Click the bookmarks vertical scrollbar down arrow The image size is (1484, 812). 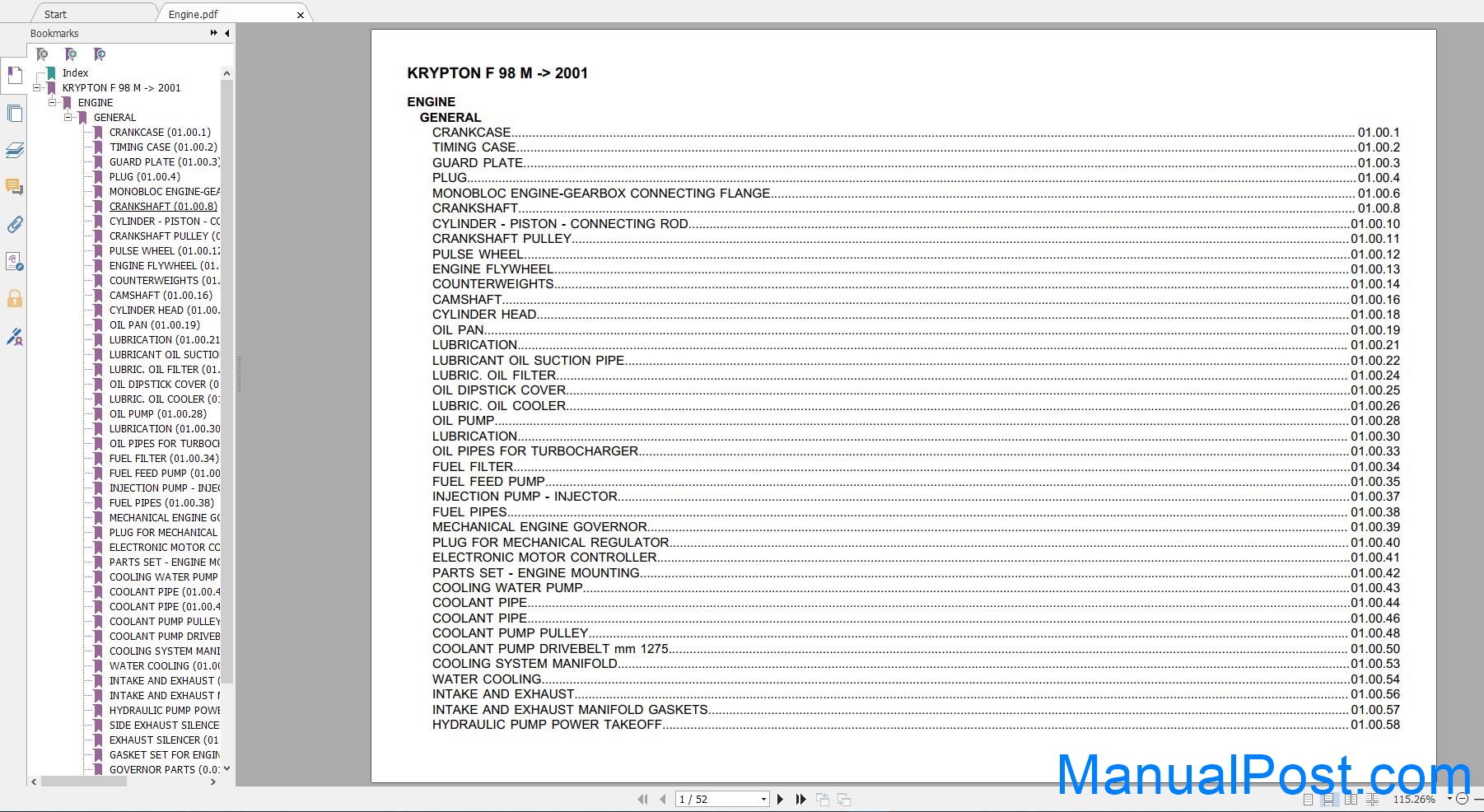coord(226,768)
